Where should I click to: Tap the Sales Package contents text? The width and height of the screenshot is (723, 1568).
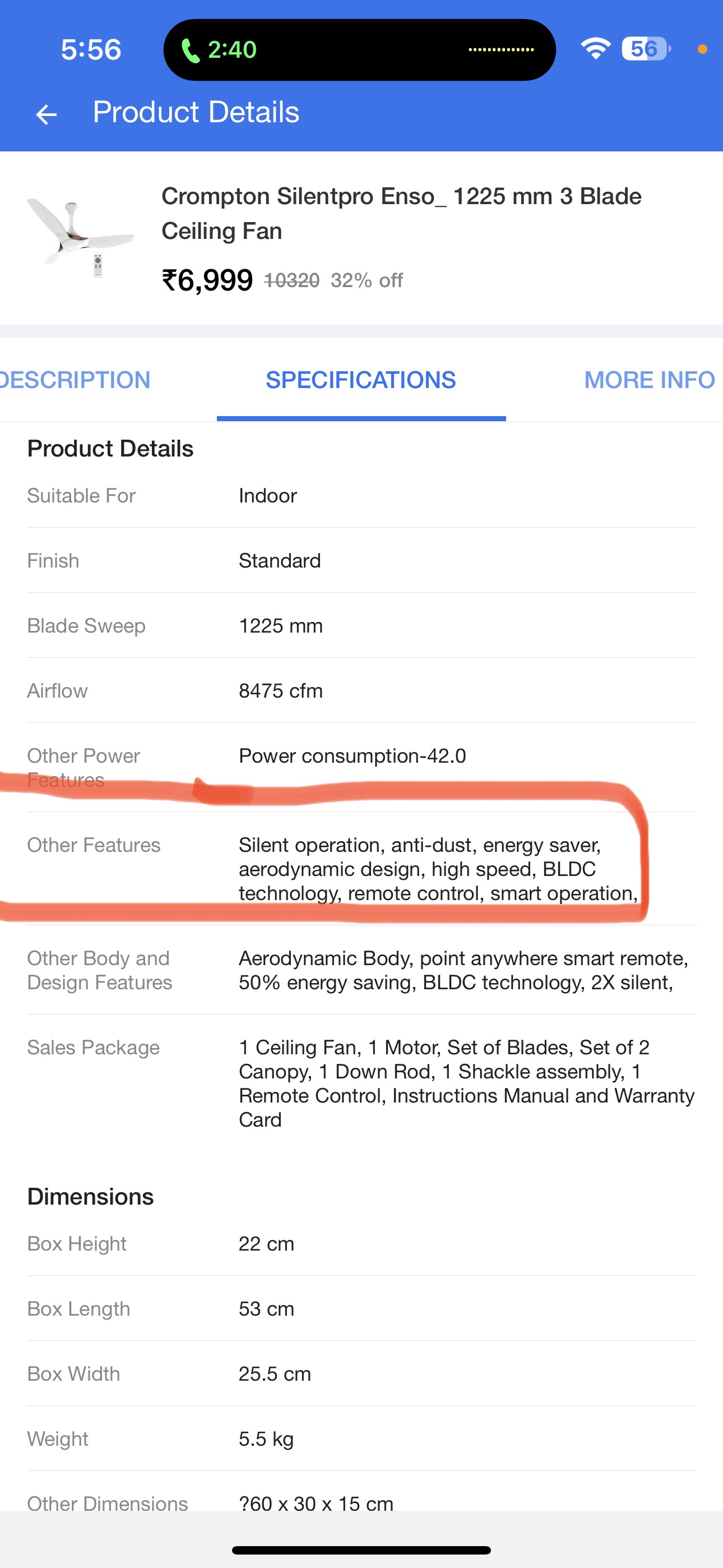point(466,1083)
